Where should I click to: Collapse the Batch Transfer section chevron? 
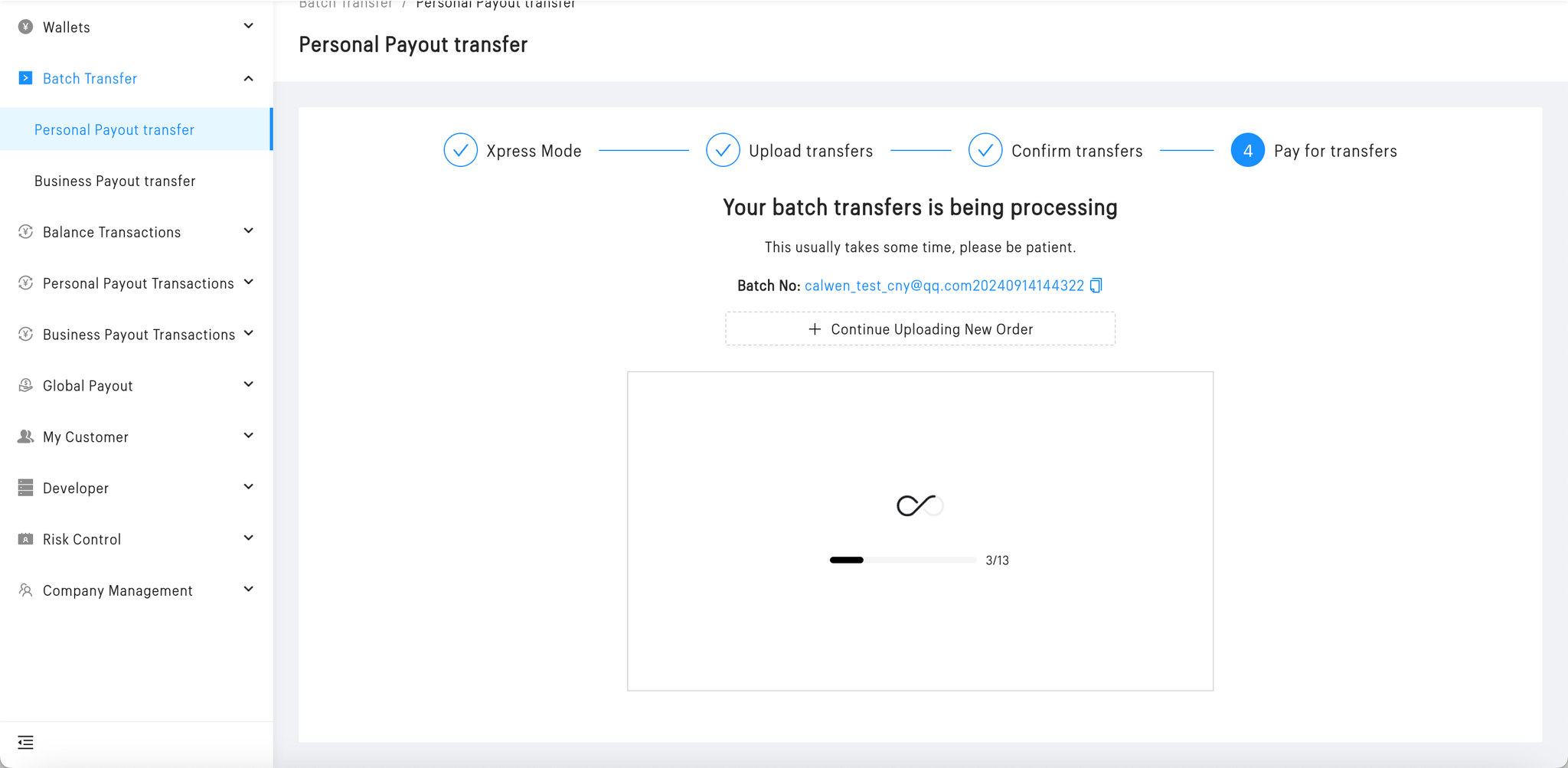(248, 78)
